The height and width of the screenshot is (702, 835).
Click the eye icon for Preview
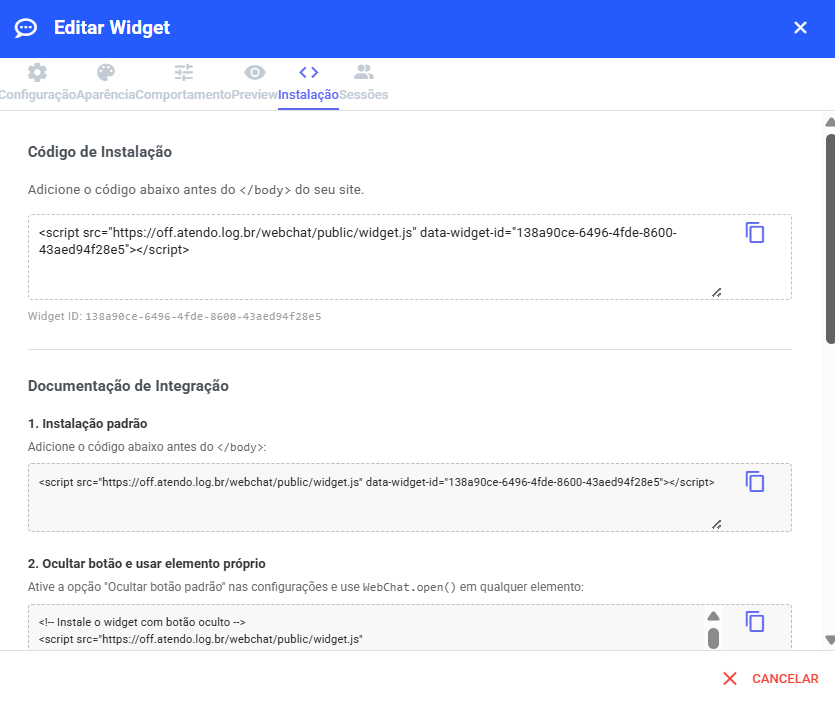255,72
